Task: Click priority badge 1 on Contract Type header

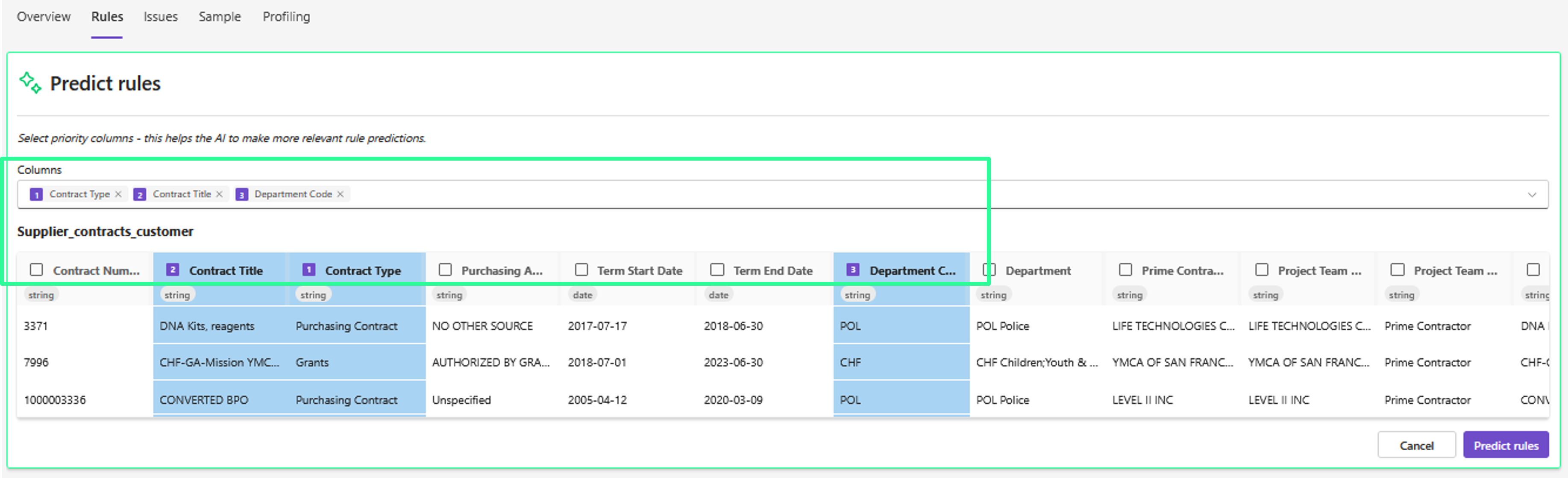Action: pyautogui.click(x=308, y=270)
